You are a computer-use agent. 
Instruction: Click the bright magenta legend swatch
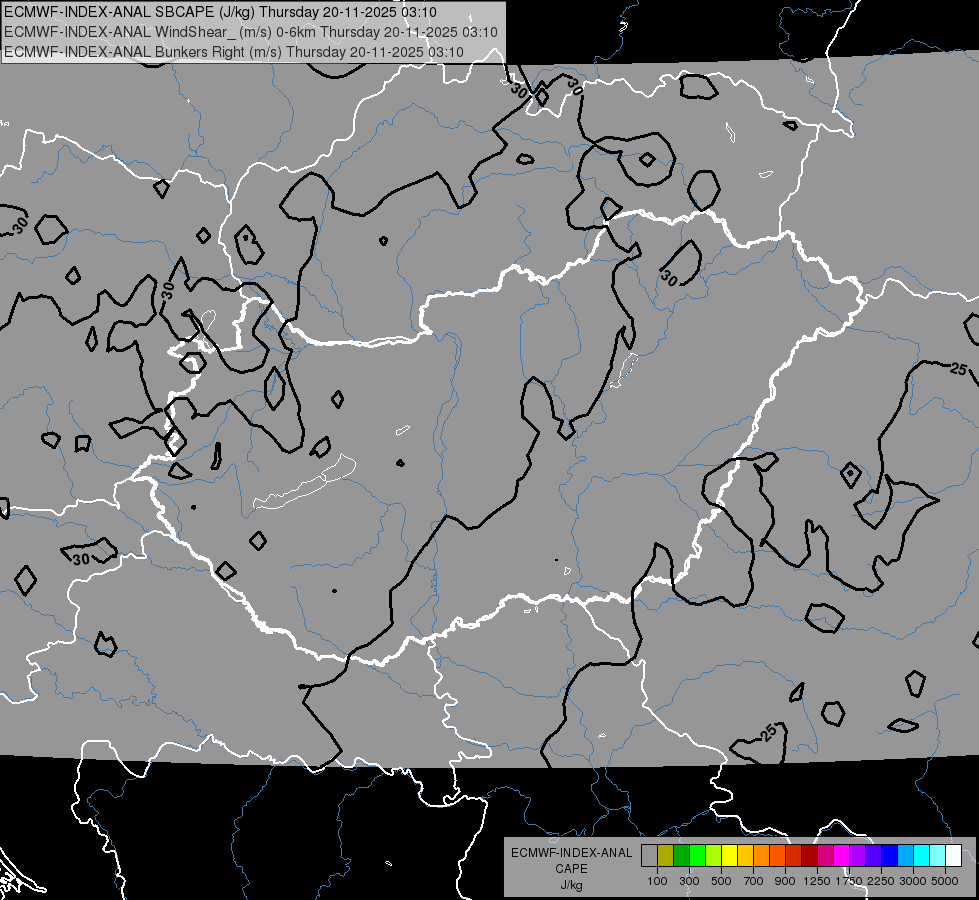pos(842,855)
